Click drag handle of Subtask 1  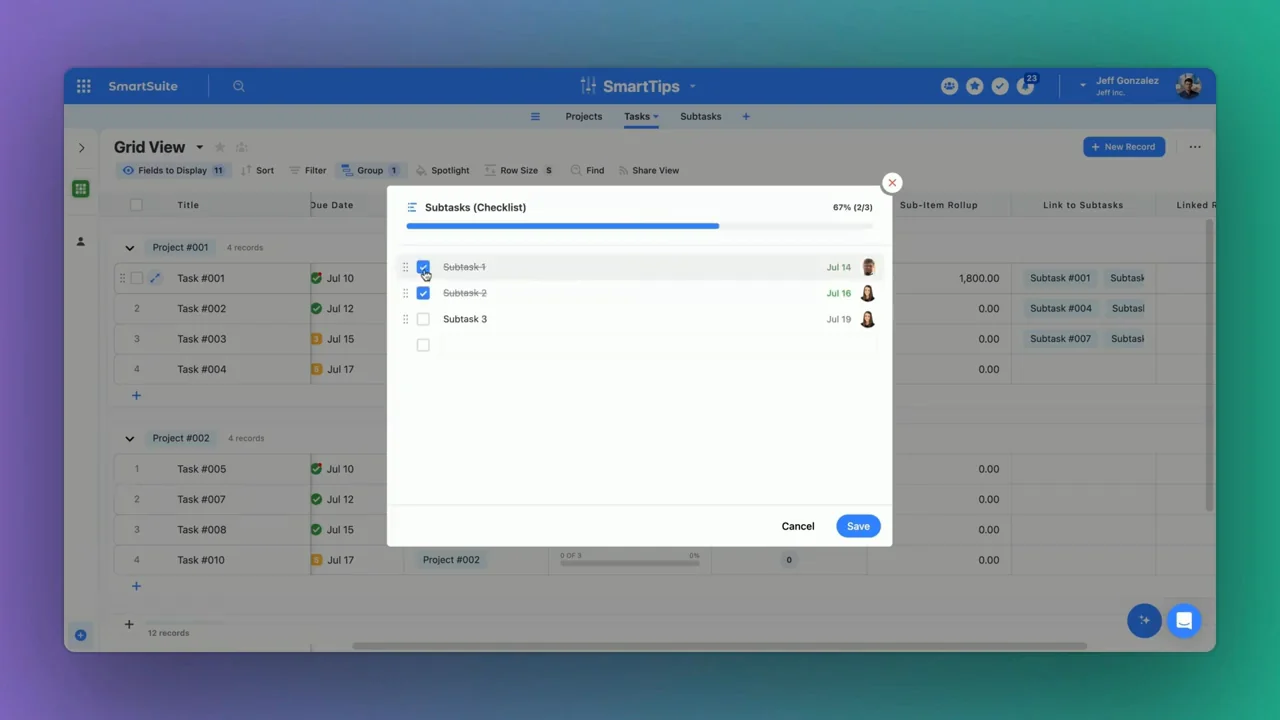tap(405, 267)
